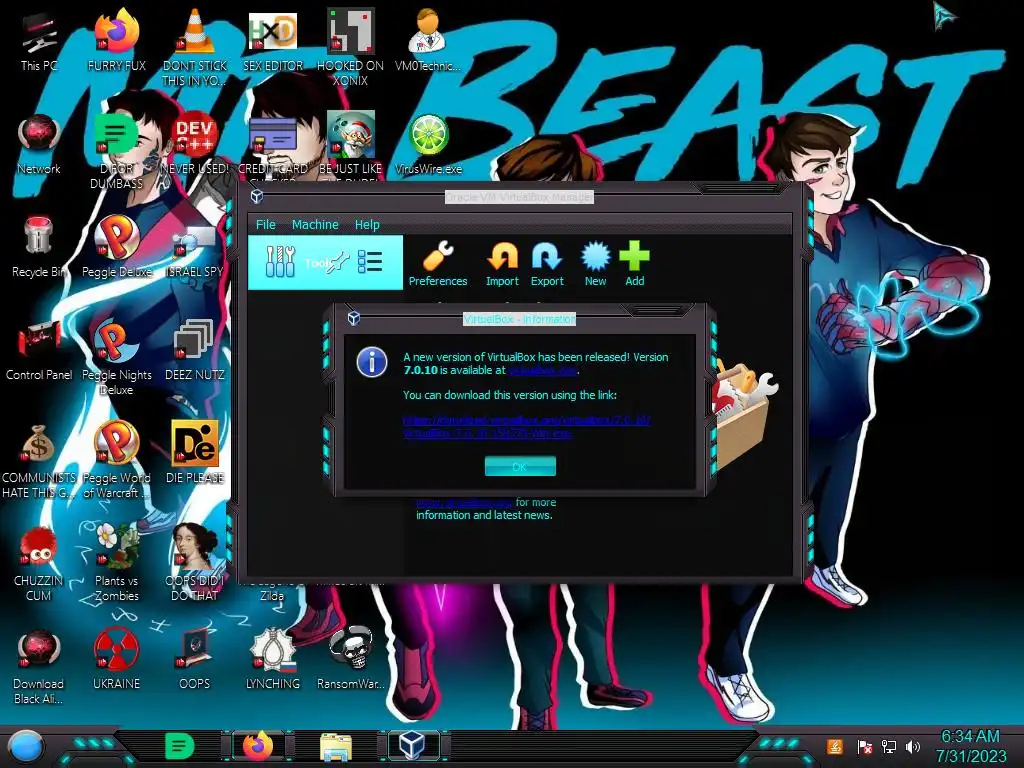The image size is (1024, 768).
Task: Select the RansomWar skull desktop icon
Action: click(x=351, y=660)
